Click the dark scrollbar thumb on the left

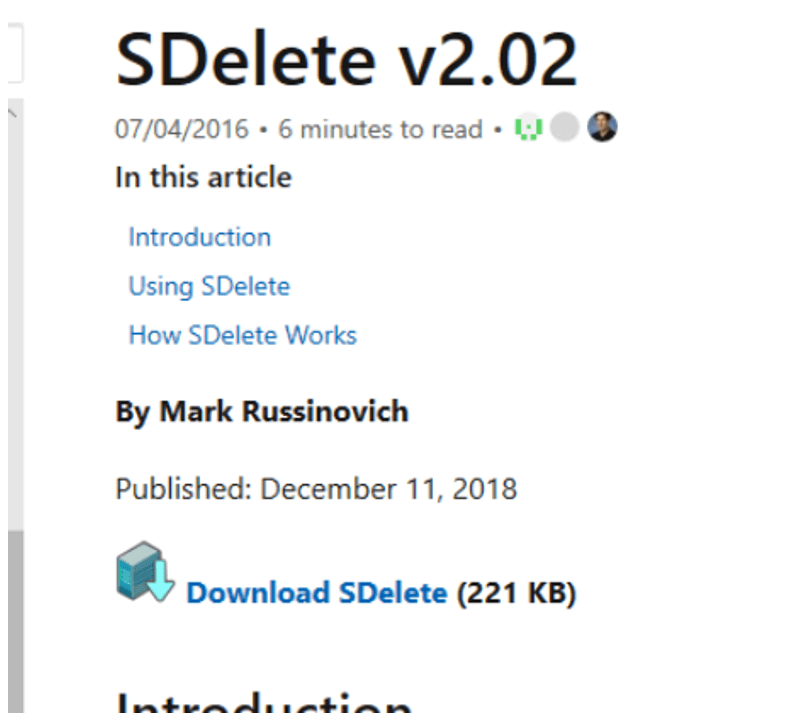pos(14,620)
